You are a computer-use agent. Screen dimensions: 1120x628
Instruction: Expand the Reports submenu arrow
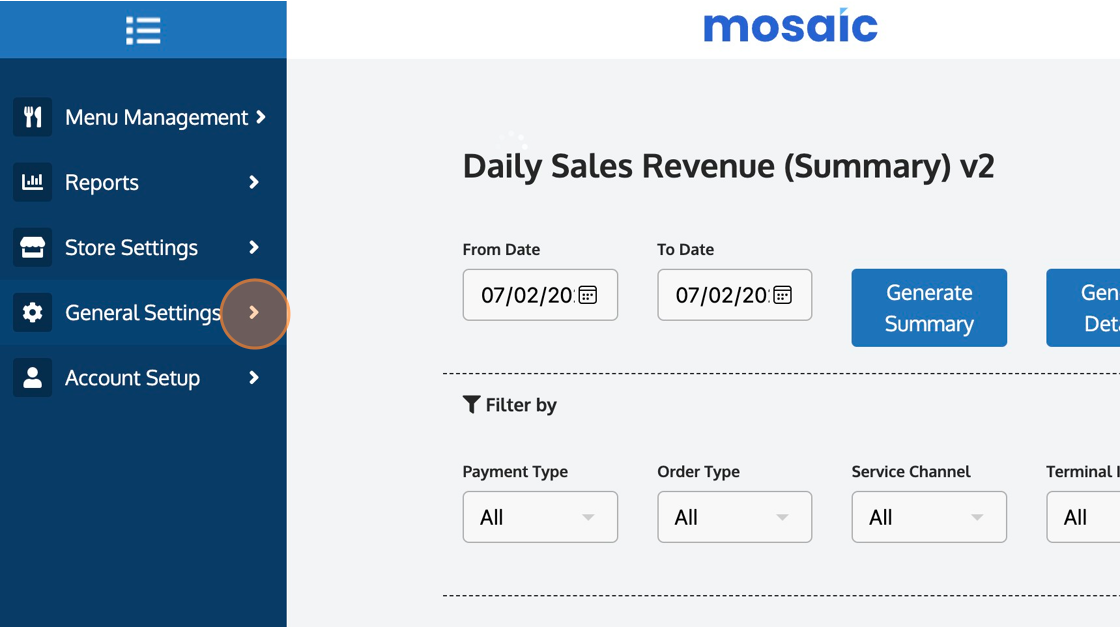click(x=254, y=182)
